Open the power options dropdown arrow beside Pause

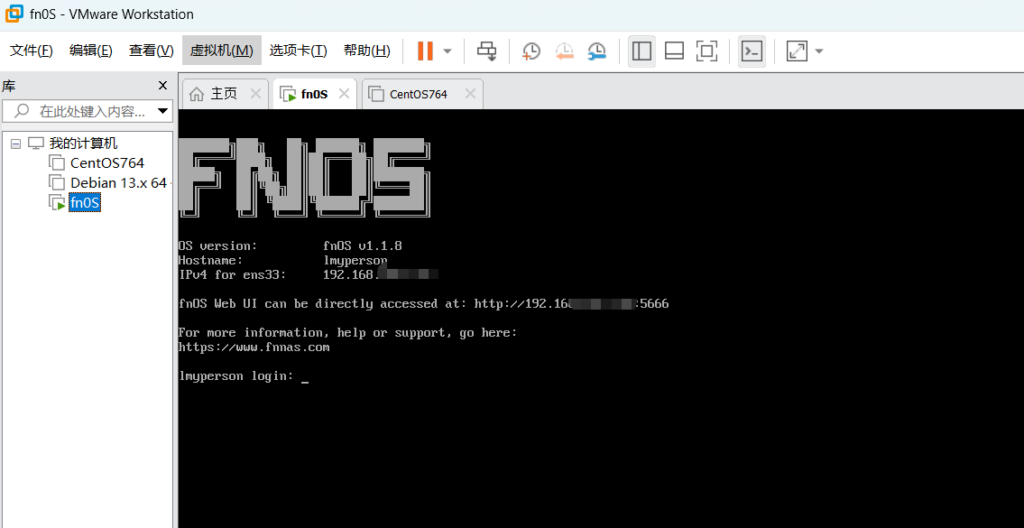(x=447, y=51)
